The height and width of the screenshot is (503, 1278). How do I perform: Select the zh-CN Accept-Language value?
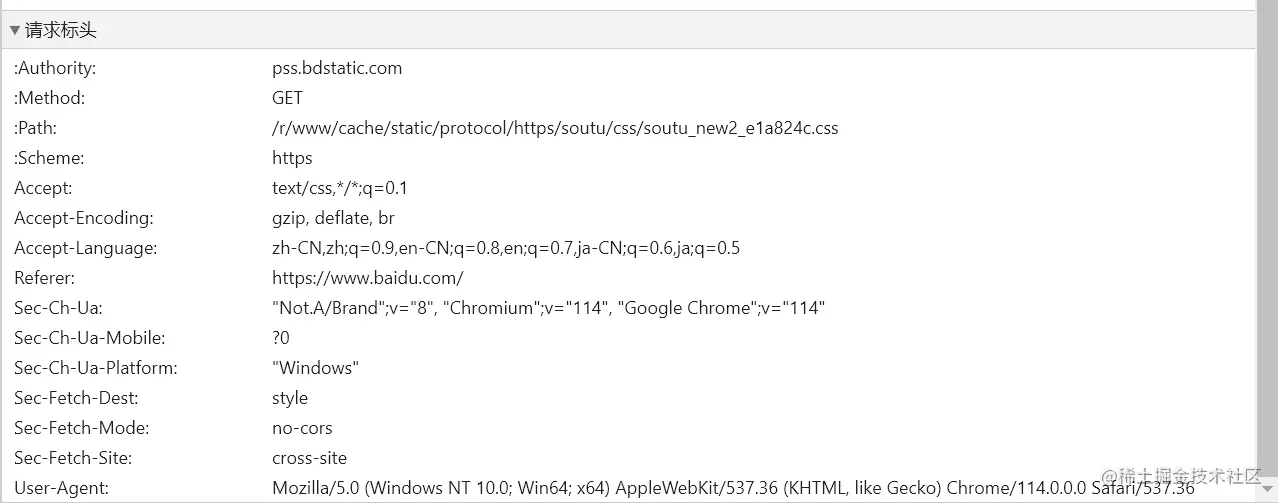point(506,248)
